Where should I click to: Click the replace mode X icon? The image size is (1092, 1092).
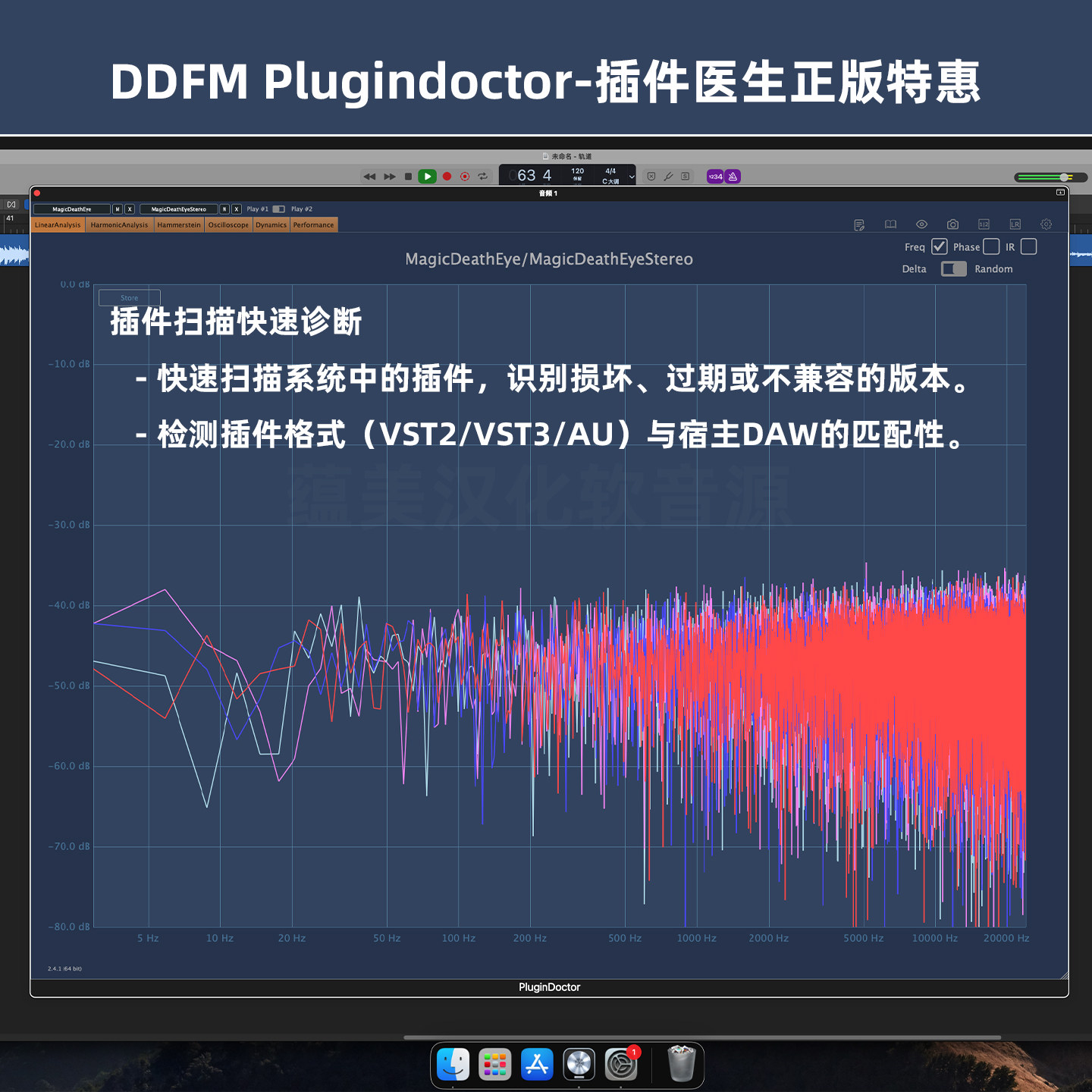tap(651, 177)
